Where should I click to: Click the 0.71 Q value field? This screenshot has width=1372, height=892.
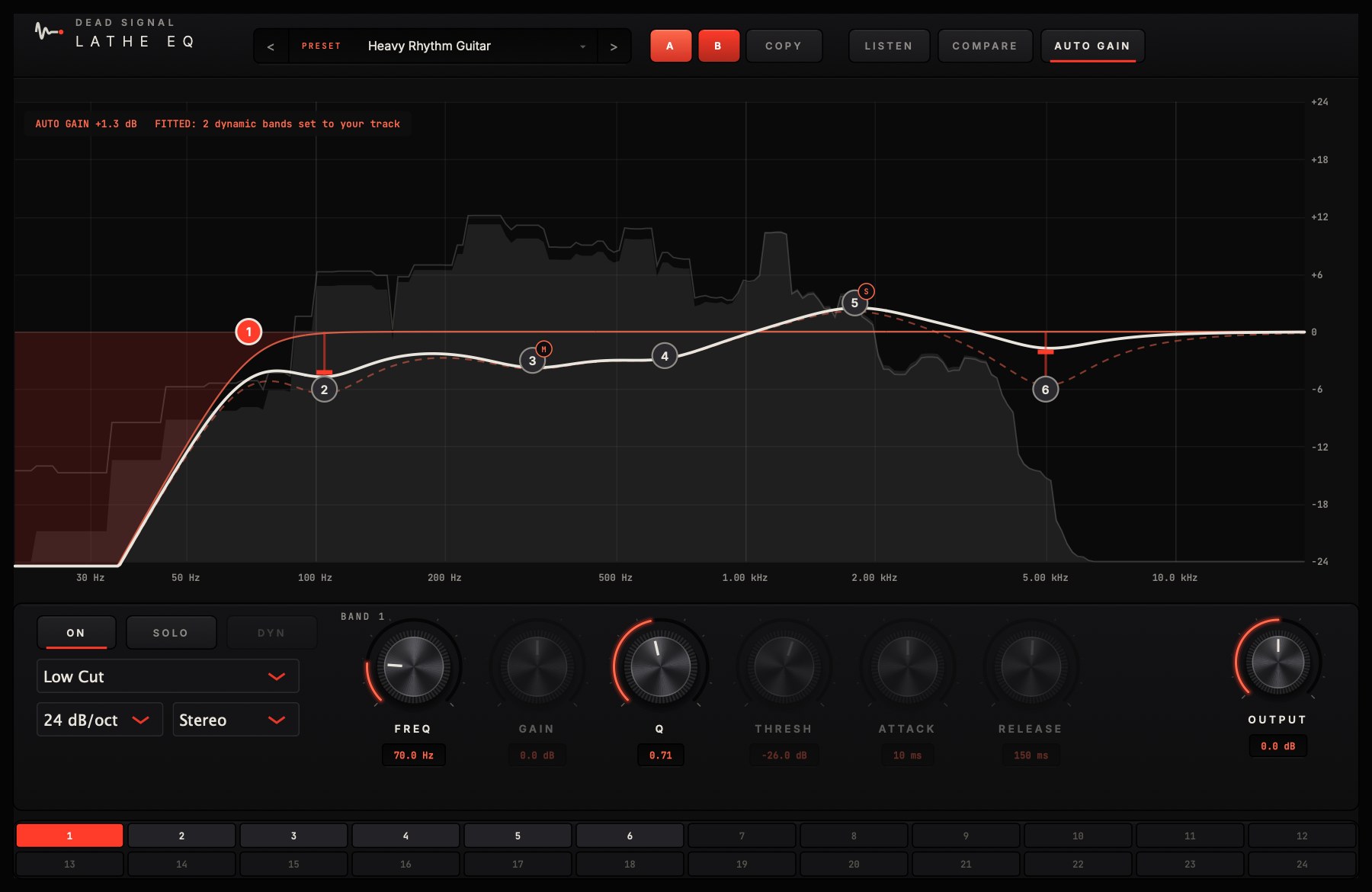(x=660, y=756)
